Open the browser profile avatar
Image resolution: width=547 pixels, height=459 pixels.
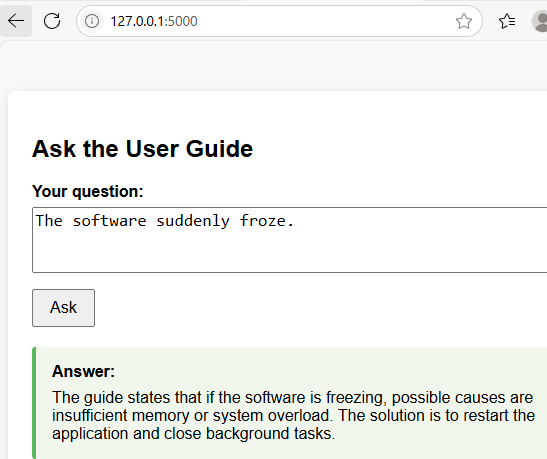click(x=540, y=21)
